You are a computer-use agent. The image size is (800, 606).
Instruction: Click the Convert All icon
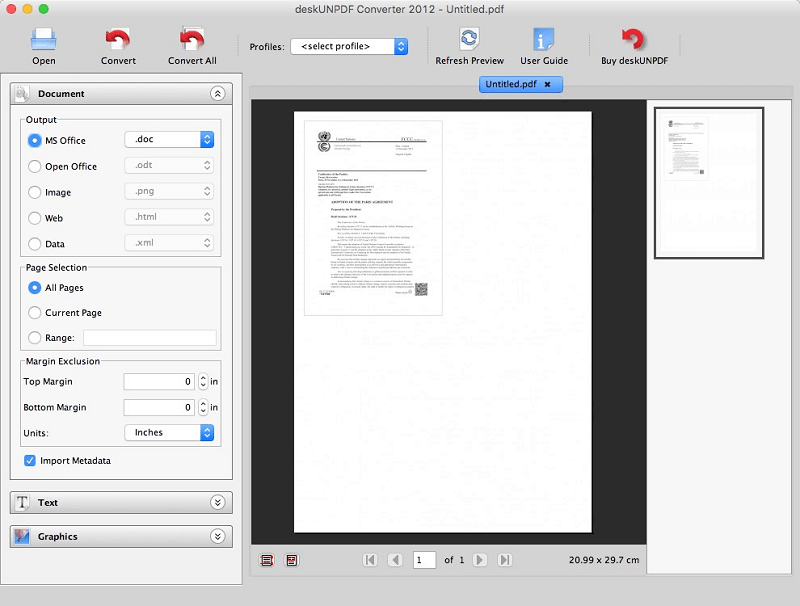pyautogui.click(x=191, y=40)
